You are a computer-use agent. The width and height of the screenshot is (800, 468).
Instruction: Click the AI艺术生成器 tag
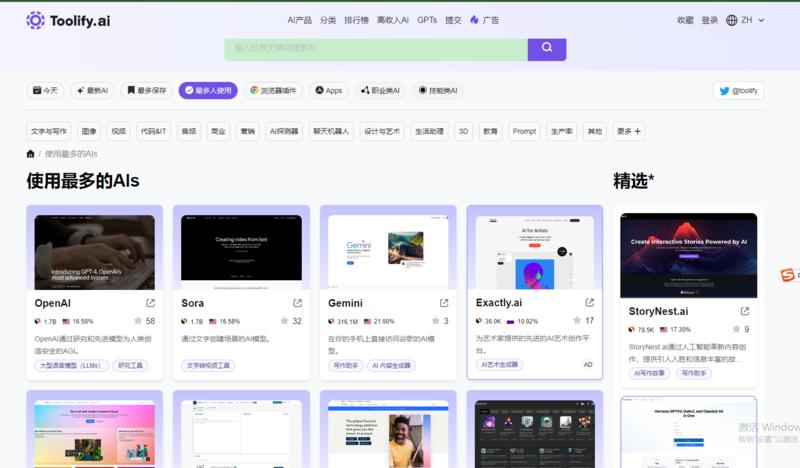point(499,364)
